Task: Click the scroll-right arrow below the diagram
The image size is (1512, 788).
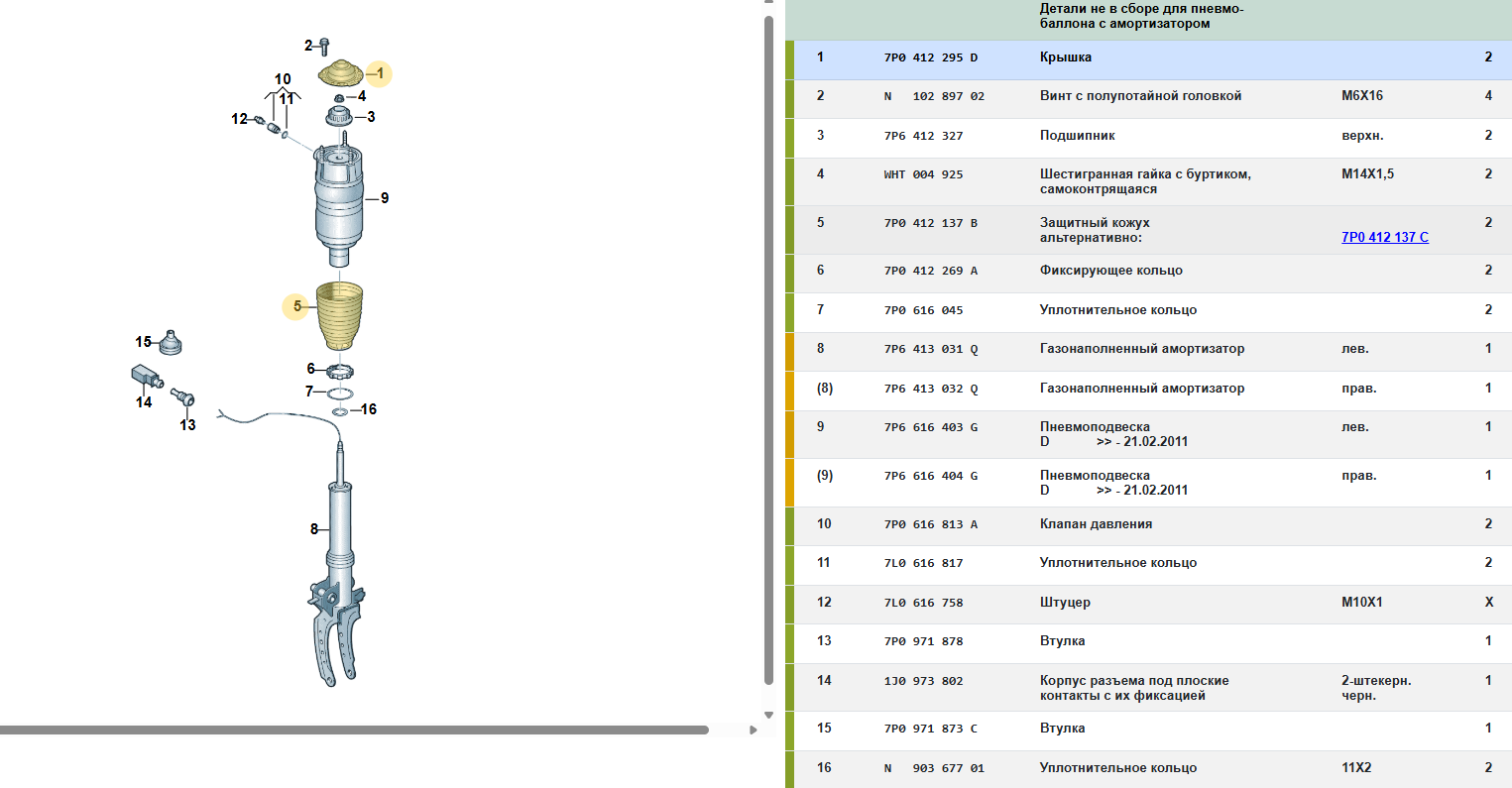Action: click(754, 731)
